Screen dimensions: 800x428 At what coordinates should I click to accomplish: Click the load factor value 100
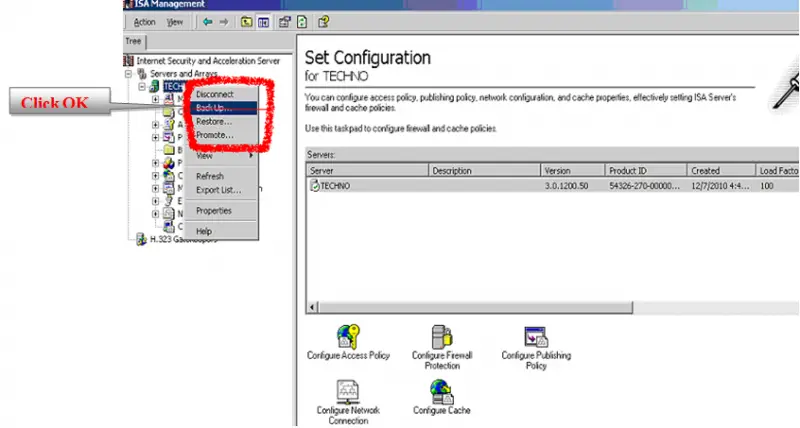pyautogui.click(x=767, y=186)
